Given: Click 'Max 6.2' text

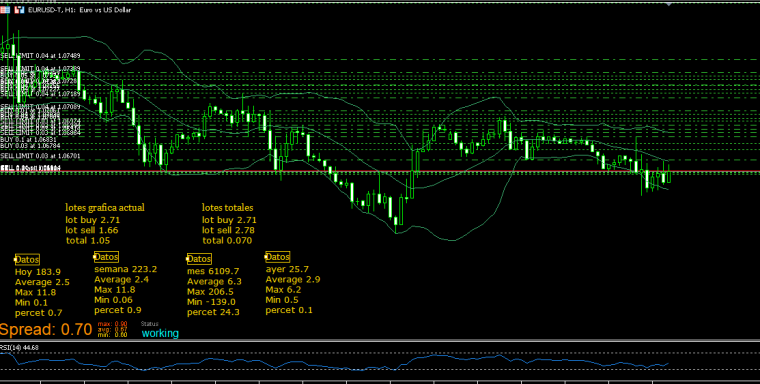Looking at the screenshot, I should tap(283, 290).
